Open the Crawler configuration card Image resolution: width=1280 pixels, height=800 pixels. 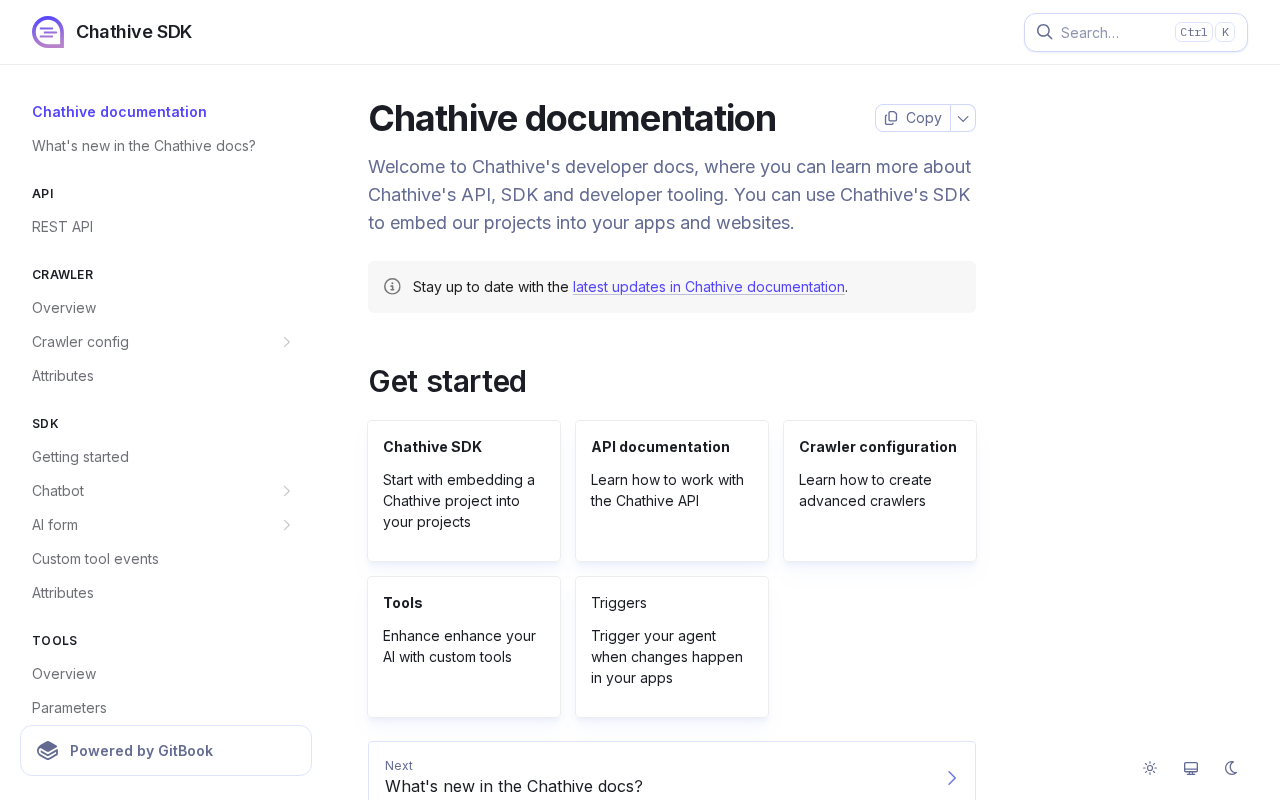click(x=880, y=491)
